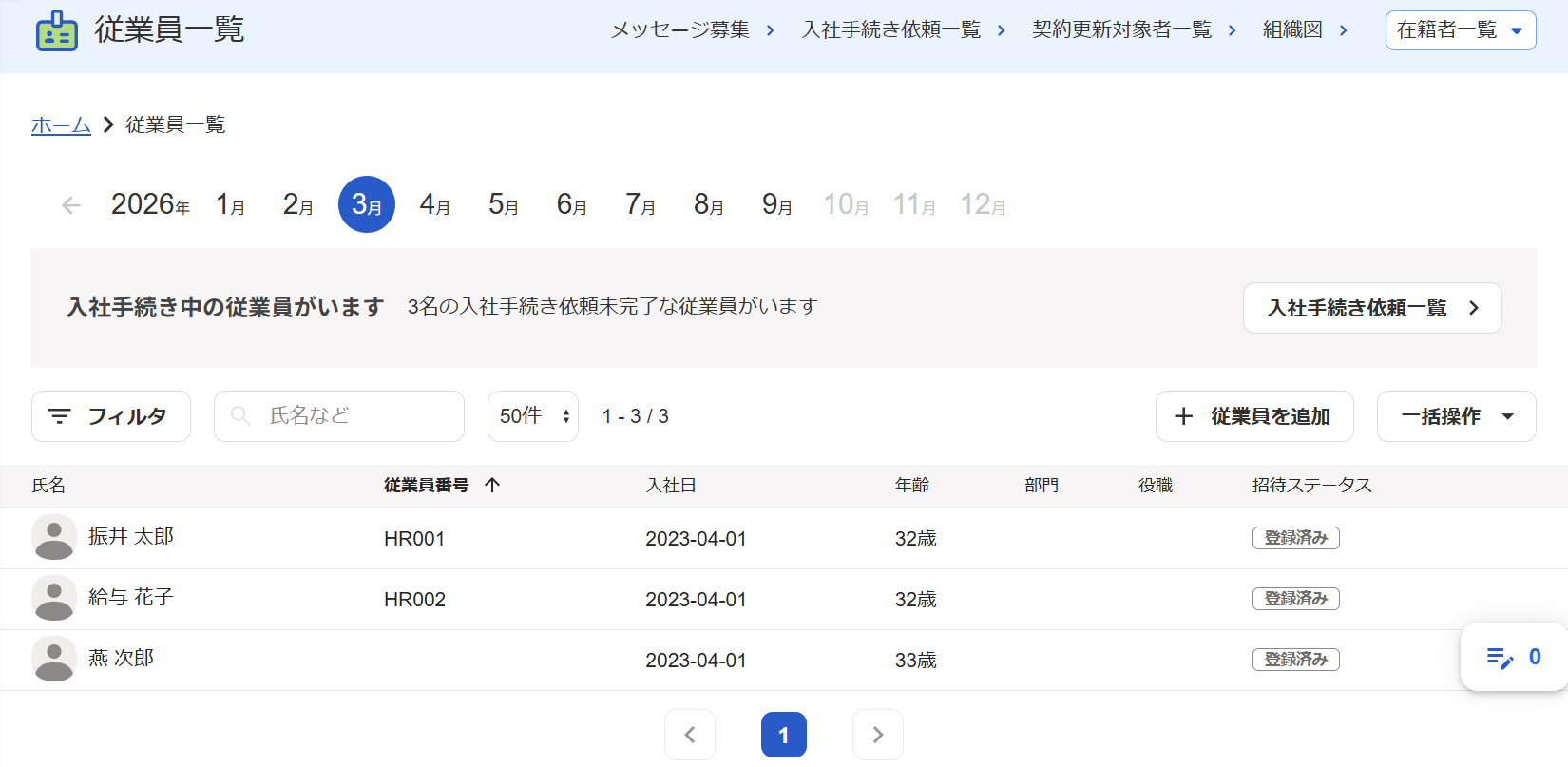Click avatar icon of 振井 太郎

(54, 538)
